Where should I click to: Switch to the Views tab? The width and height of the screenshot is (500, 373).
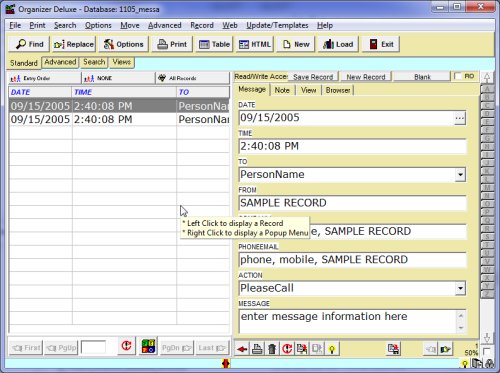(121, 62)
